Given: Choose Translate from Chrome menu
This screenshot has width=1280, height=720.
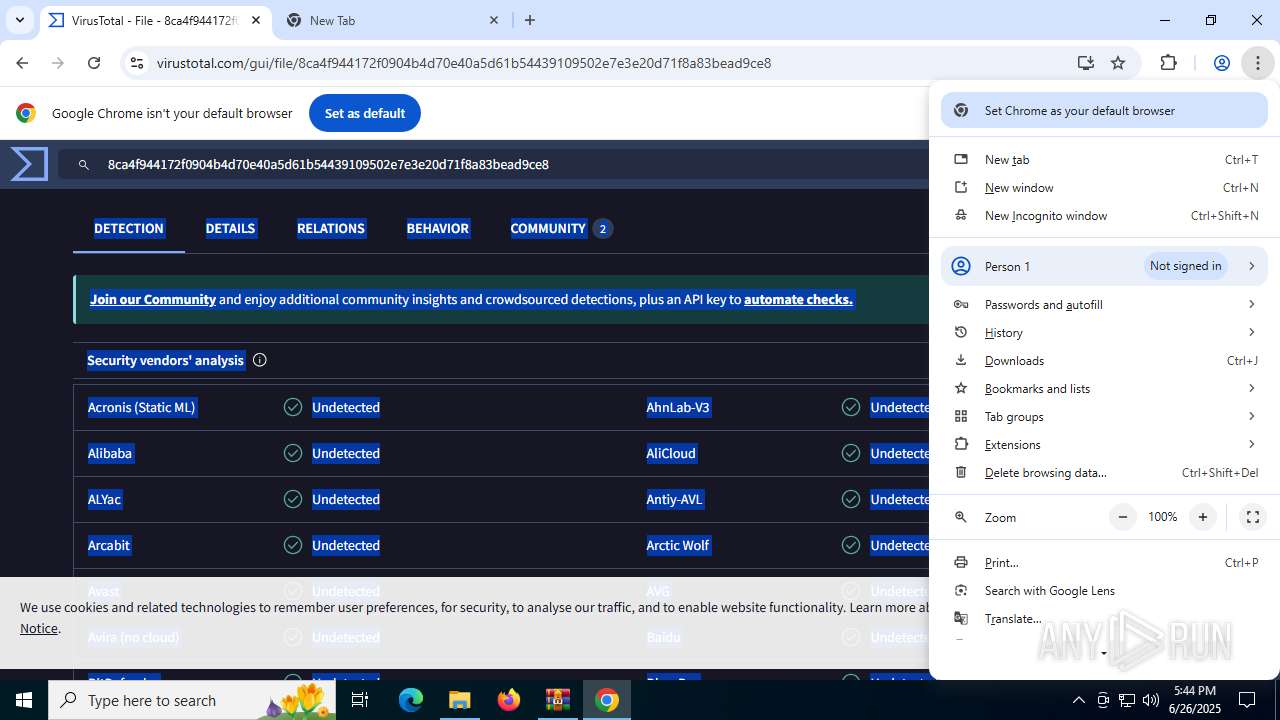Looking at the screenshot, I should (1104, 619).
